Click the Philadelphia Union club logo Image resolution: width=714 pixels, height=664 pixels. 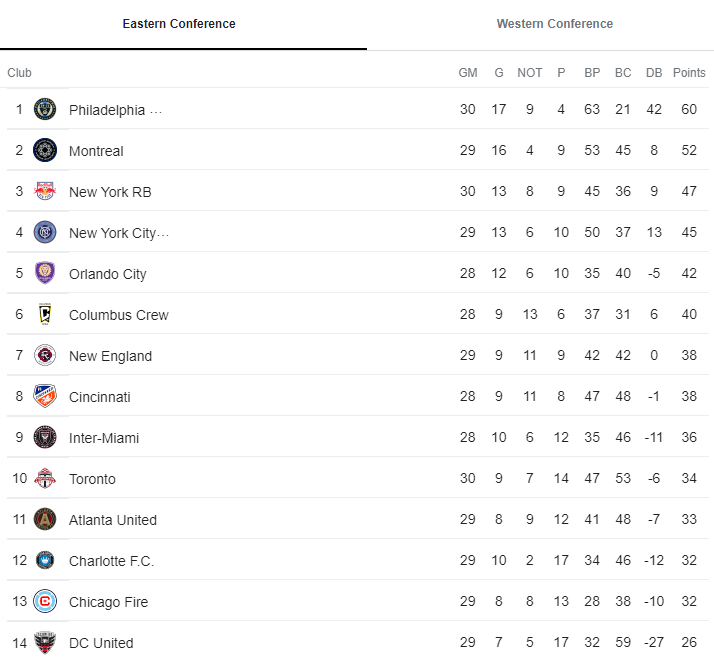[45, 109]
